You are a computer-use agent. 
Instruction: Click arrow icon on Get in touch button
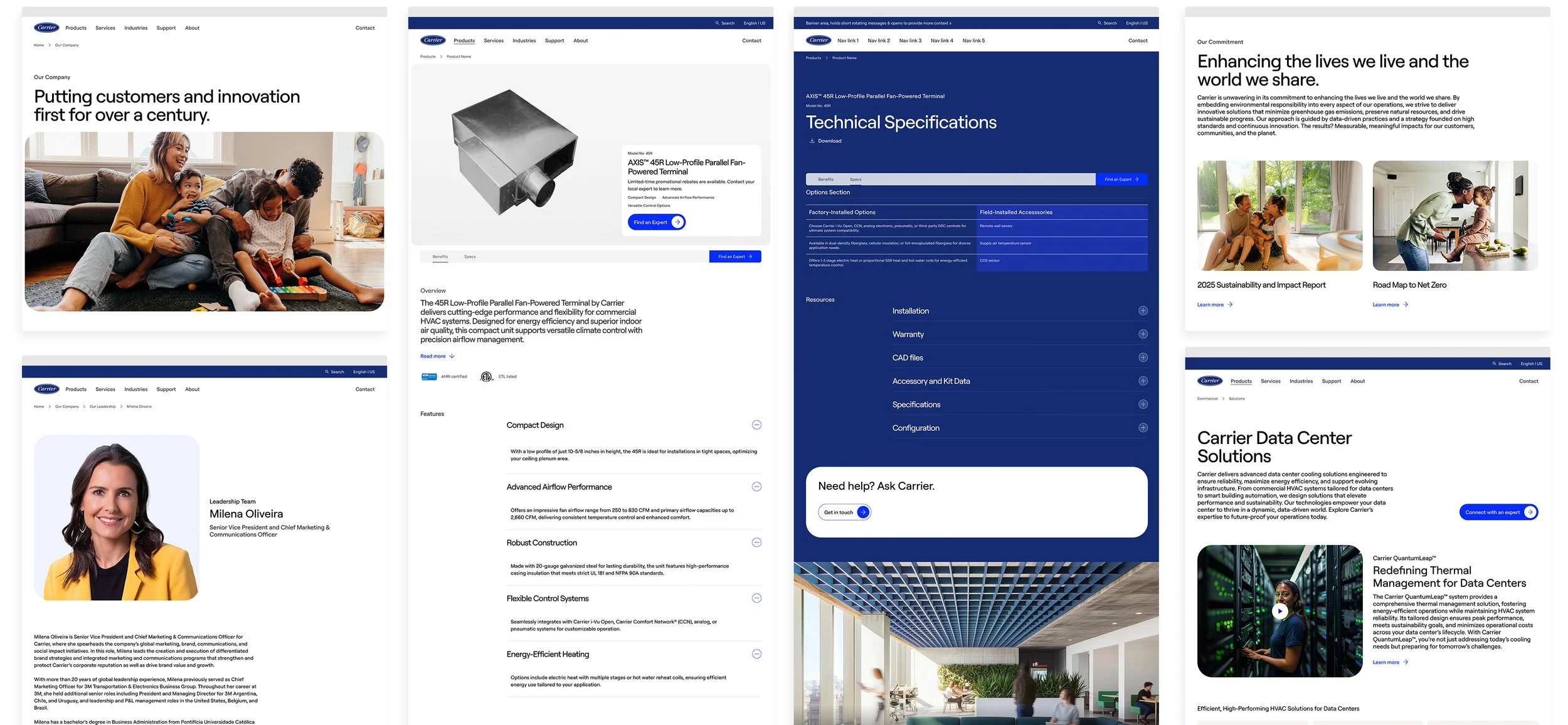click(863, 512)
